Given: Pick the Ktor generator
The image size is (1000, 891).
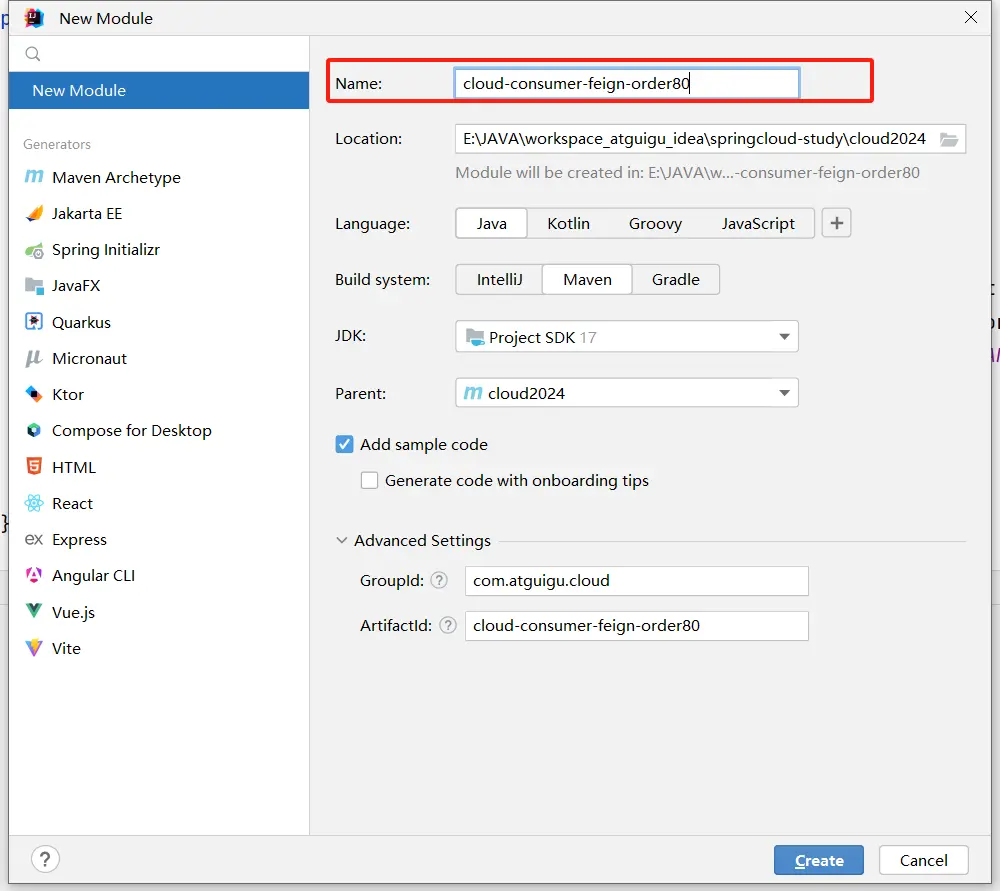Looking at the screenshot, I should coord(68,395).
